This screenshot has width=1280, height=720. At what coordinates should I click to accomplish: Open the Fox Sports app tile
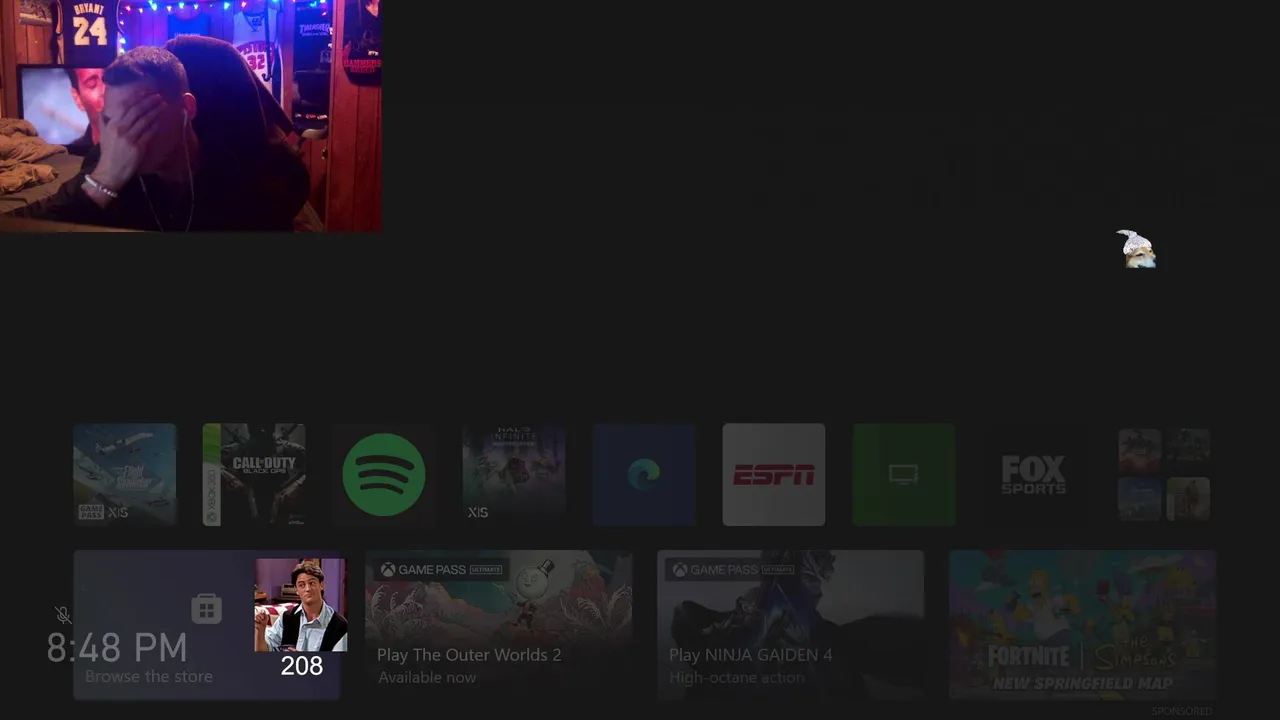click(1034, 474)
